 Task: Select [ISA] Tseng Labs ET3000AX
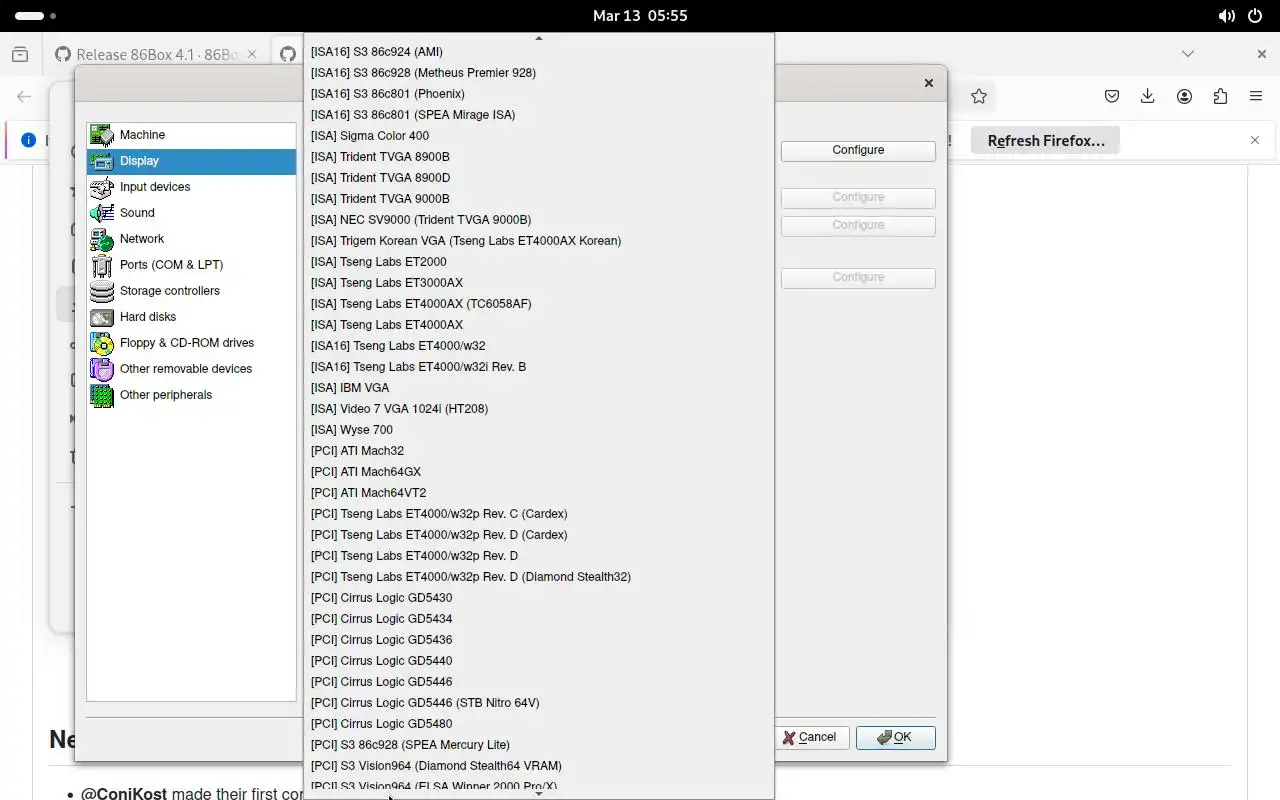click(539, 283)
